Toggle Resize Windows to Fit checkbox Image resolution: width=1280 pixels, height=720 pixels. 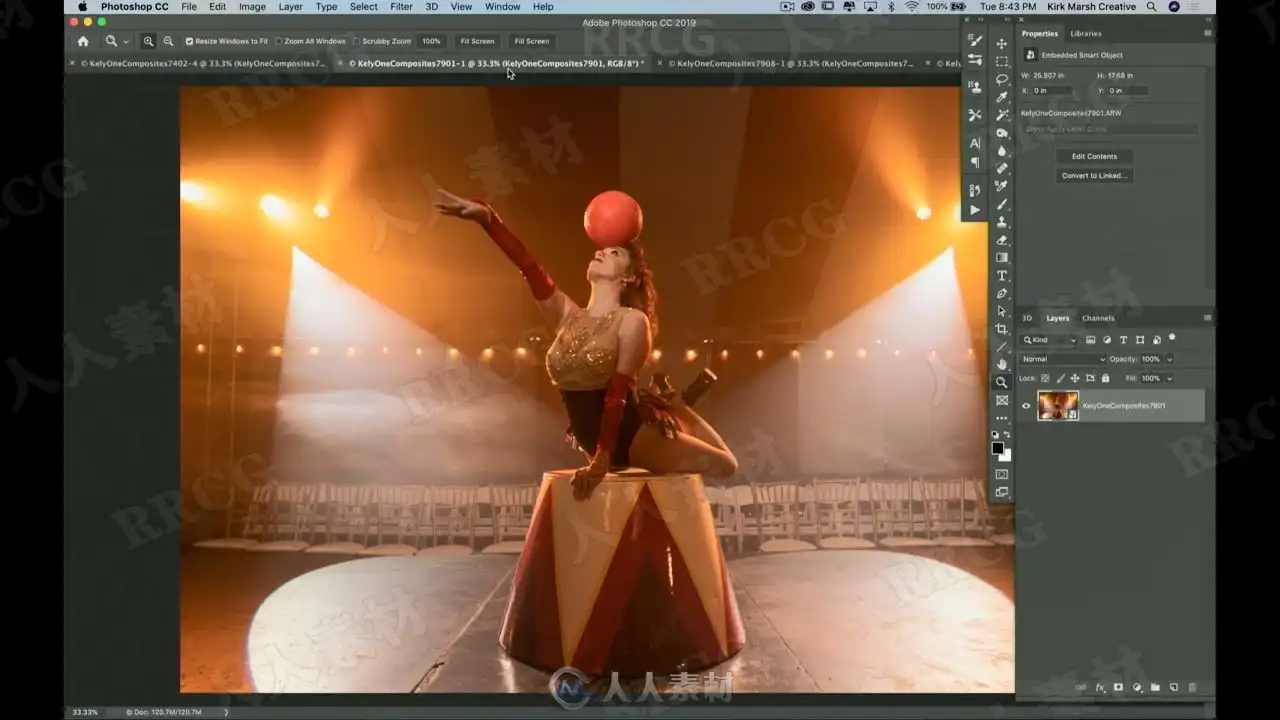point(190,41)
